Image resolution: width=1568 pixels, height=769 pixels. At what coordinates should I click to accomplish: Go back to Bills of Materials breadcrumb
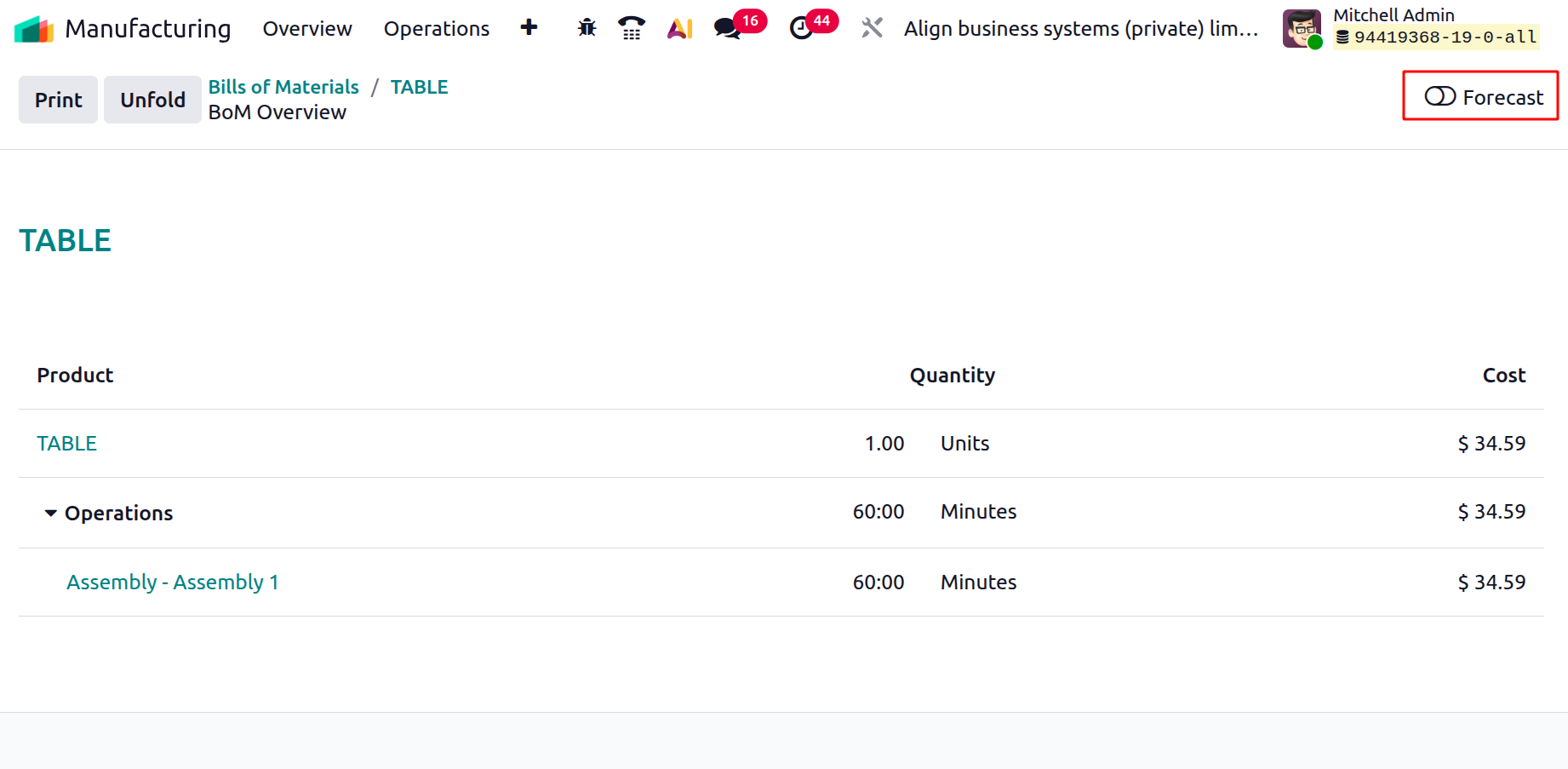283,87
